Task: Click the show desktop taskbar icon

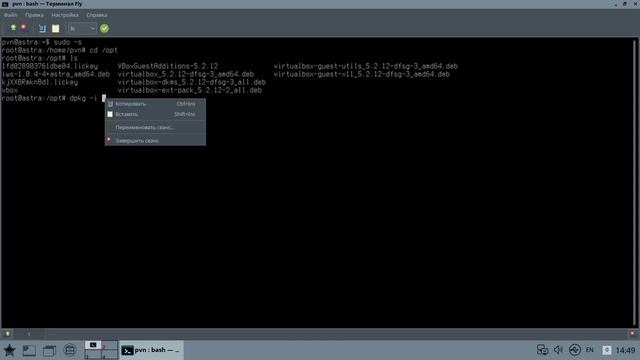Action: click(29, 350)
